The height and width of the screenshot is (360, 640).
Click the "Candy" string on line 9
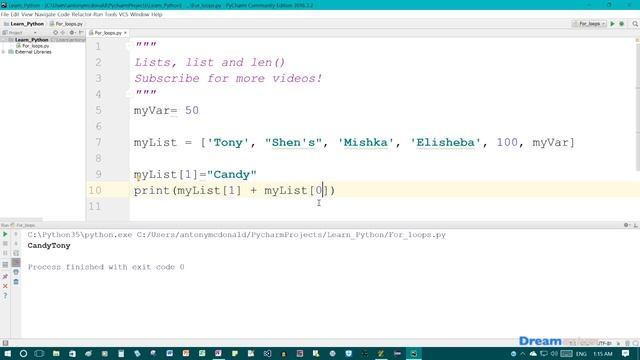[x=232, y=174]
